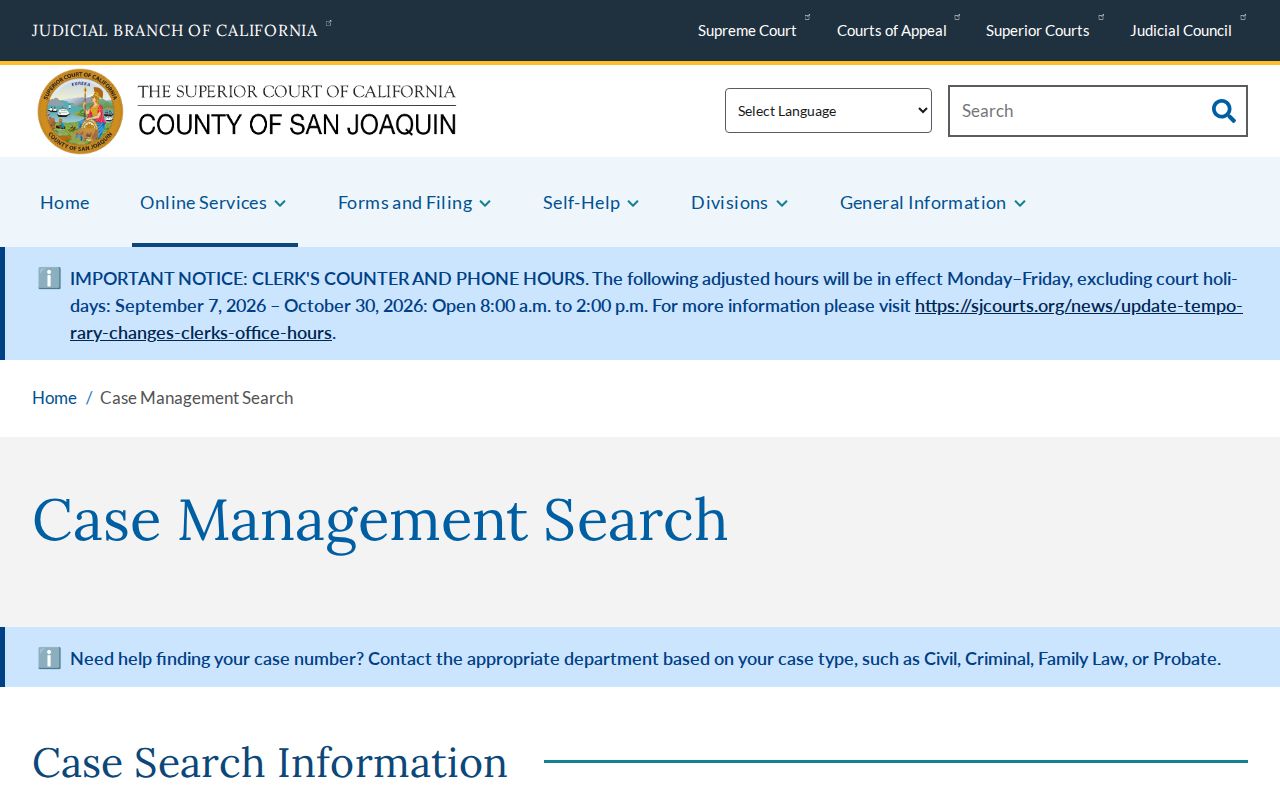Open the Select Language dropdown
The width and height of the screenshot is (1280, 800).
tap(828, 110)
